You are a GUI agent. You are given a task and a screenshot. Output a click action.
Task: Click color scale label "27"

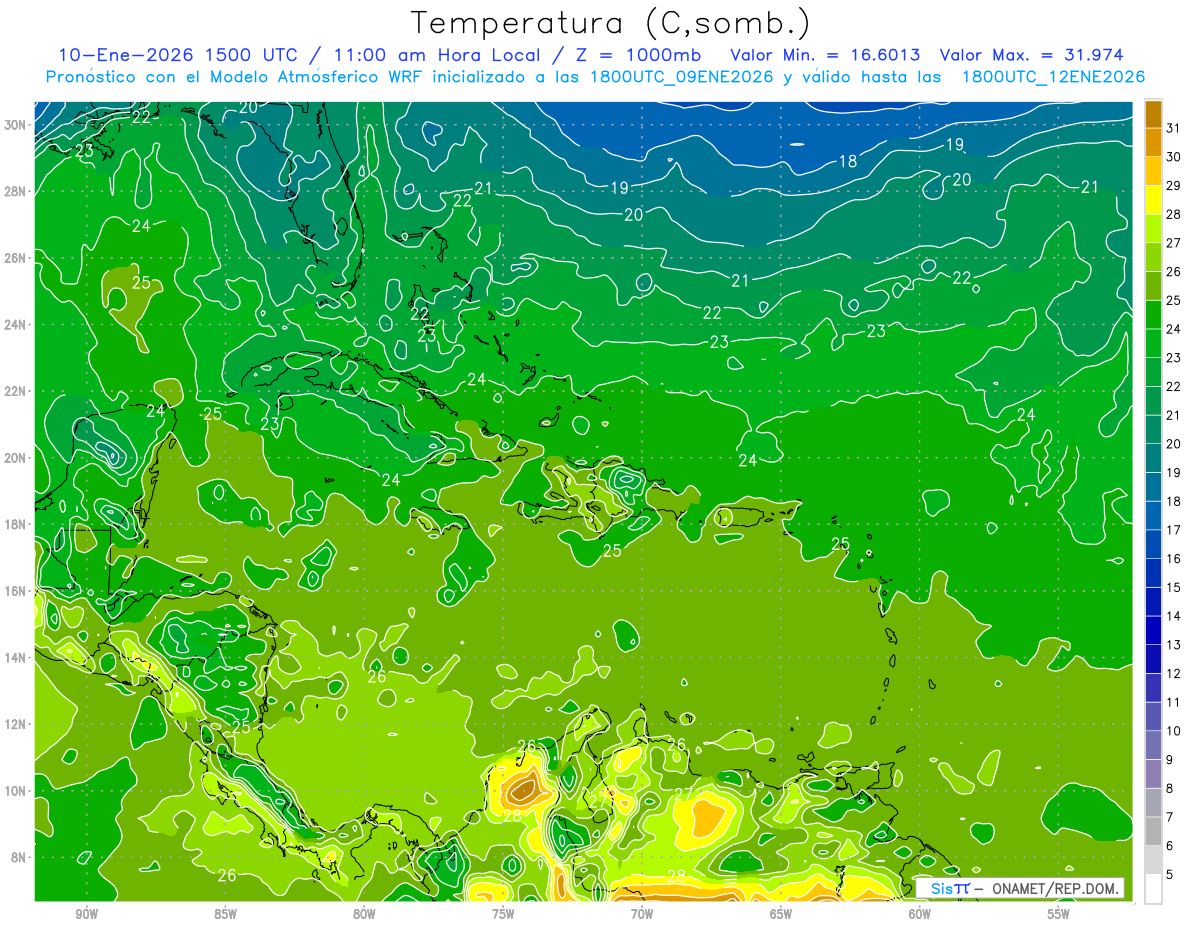1174,243
